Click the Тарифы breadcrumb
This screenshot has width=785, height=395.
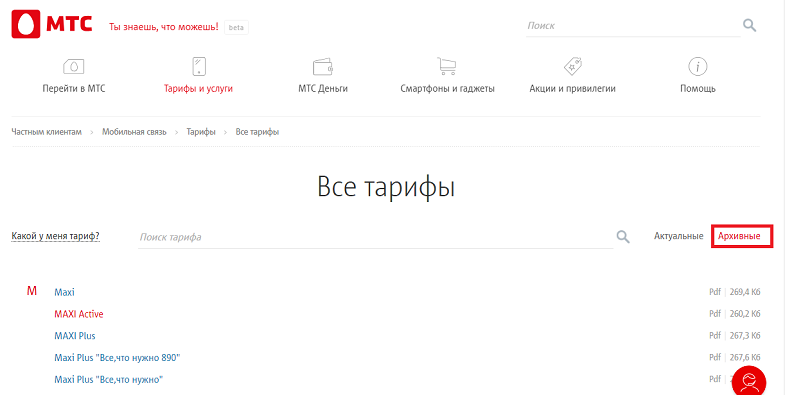pyautogui.click(x=201, y=132)
